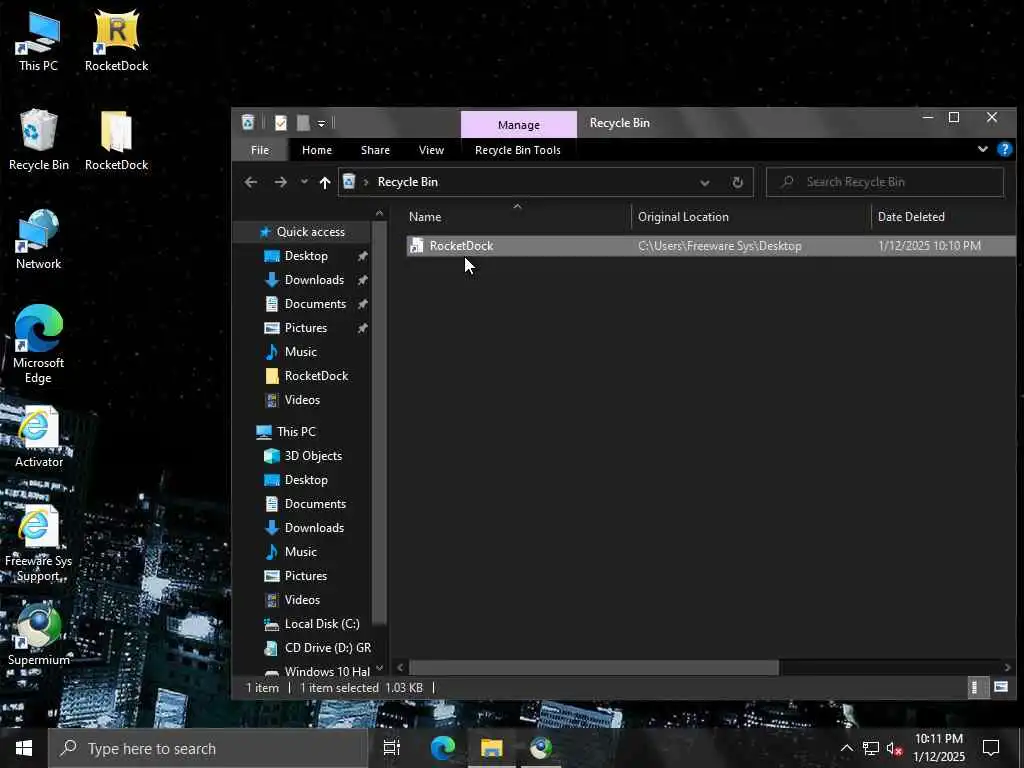Launch Microsoft Edge from desktop
The image size is (1024, 768).
point(38,344)
